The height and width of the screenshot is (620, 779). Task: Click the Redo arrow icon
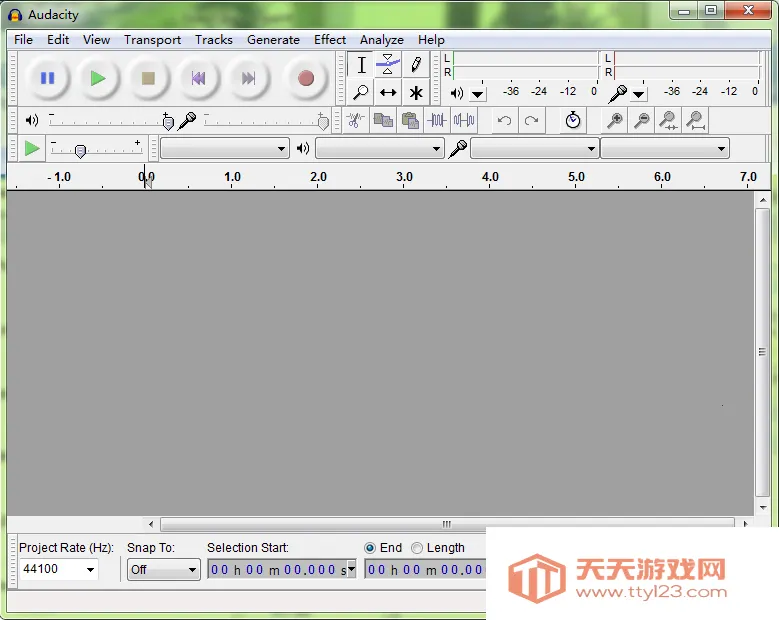tap(532, 120)
